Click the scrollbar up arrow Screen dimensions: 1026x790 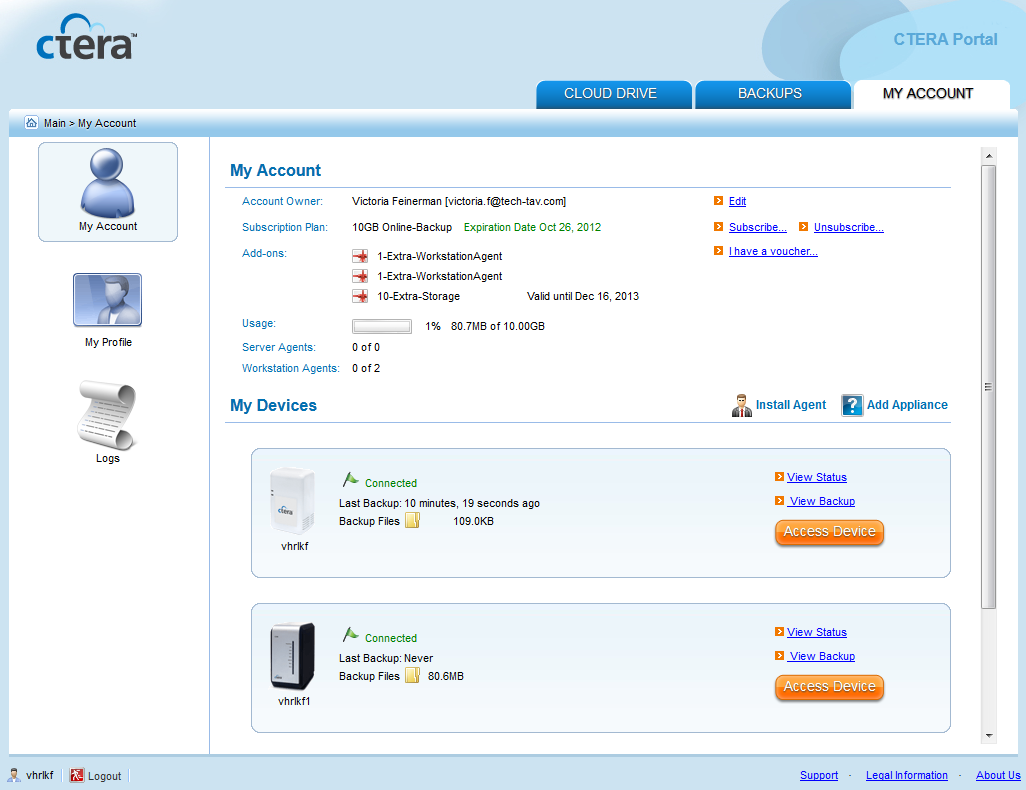pyautogui.click(x=989, y=156)
